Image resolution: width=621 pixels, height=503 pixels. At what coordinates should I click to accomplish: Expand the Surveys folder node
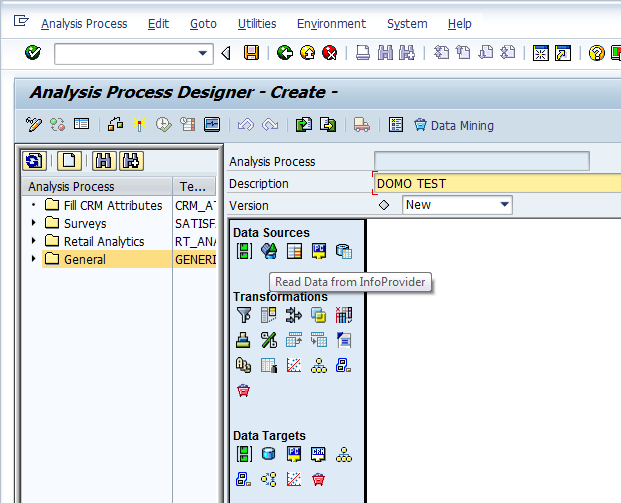click(33, 223)
